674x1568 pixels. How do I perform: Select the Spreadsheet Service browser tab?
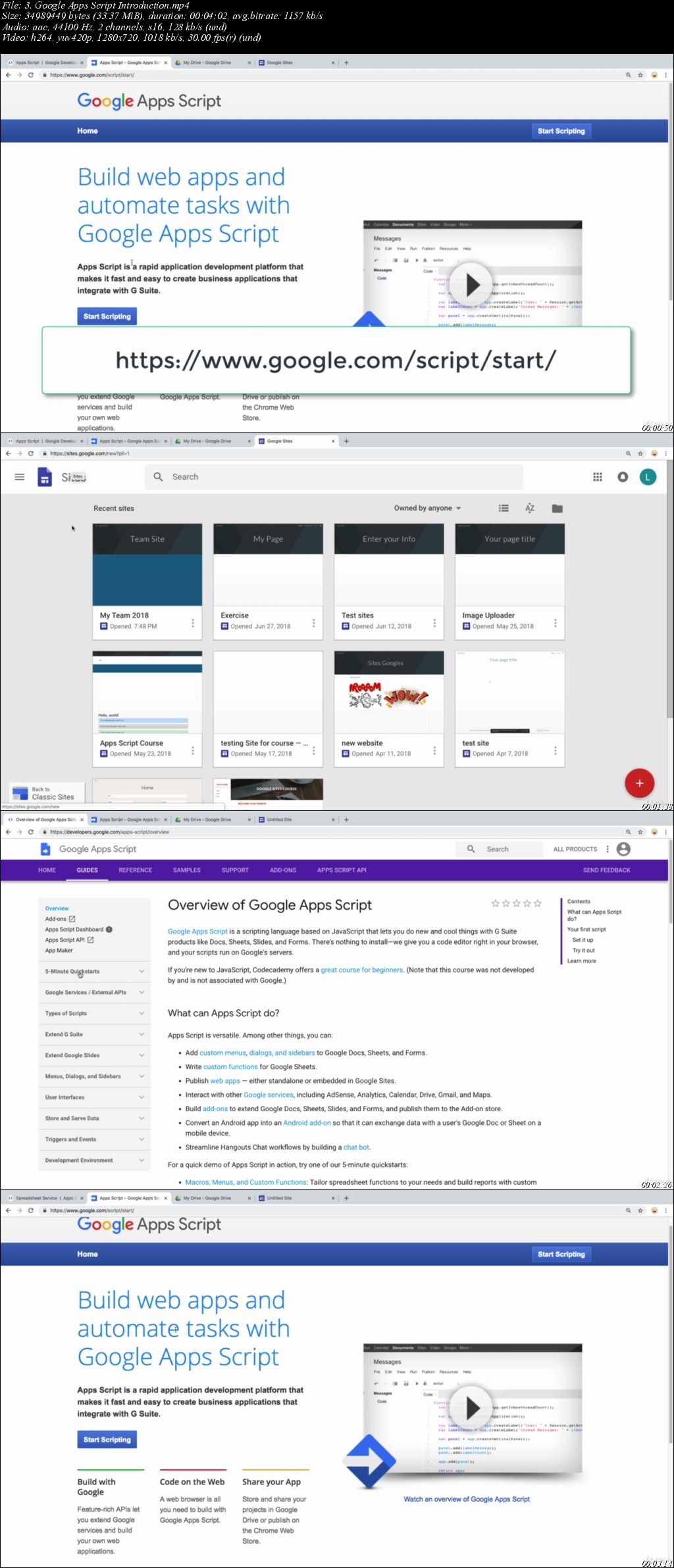point(45,1198)
